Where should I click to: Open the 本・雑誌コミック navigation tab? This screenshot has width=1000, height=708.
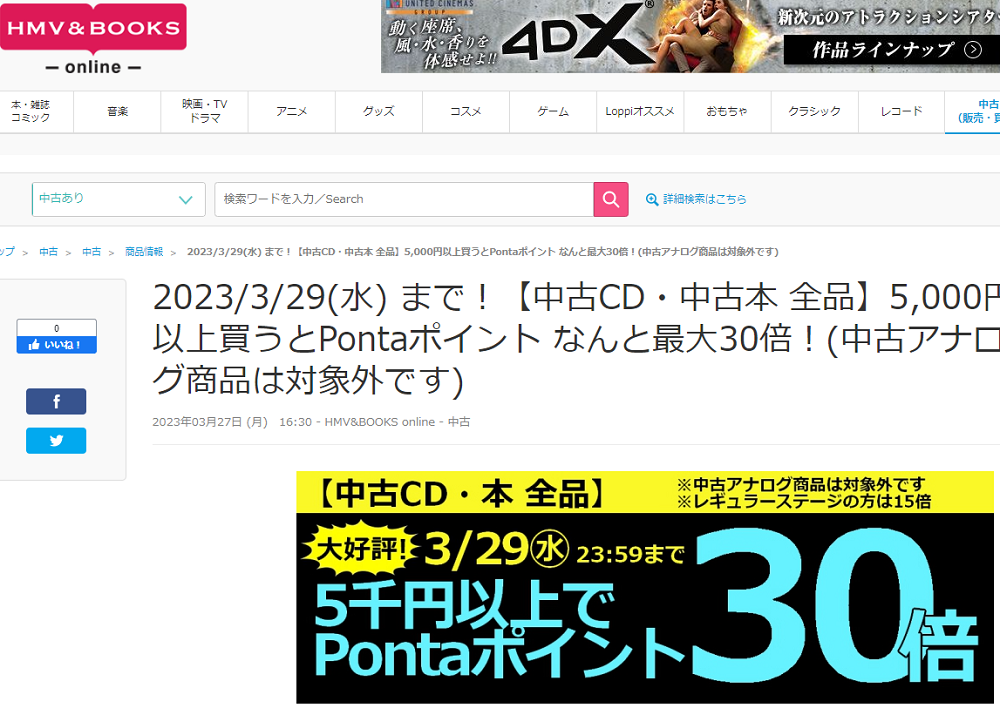[x=36, y=112]
